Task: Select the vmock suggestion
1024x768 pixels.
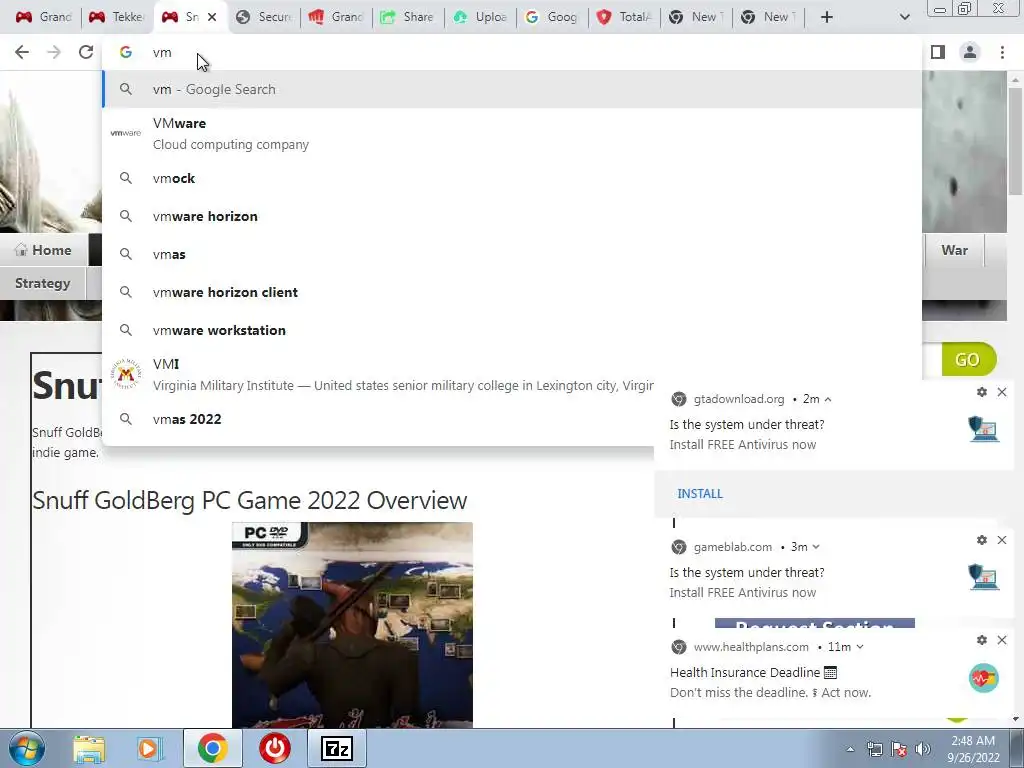Action: 512,178
